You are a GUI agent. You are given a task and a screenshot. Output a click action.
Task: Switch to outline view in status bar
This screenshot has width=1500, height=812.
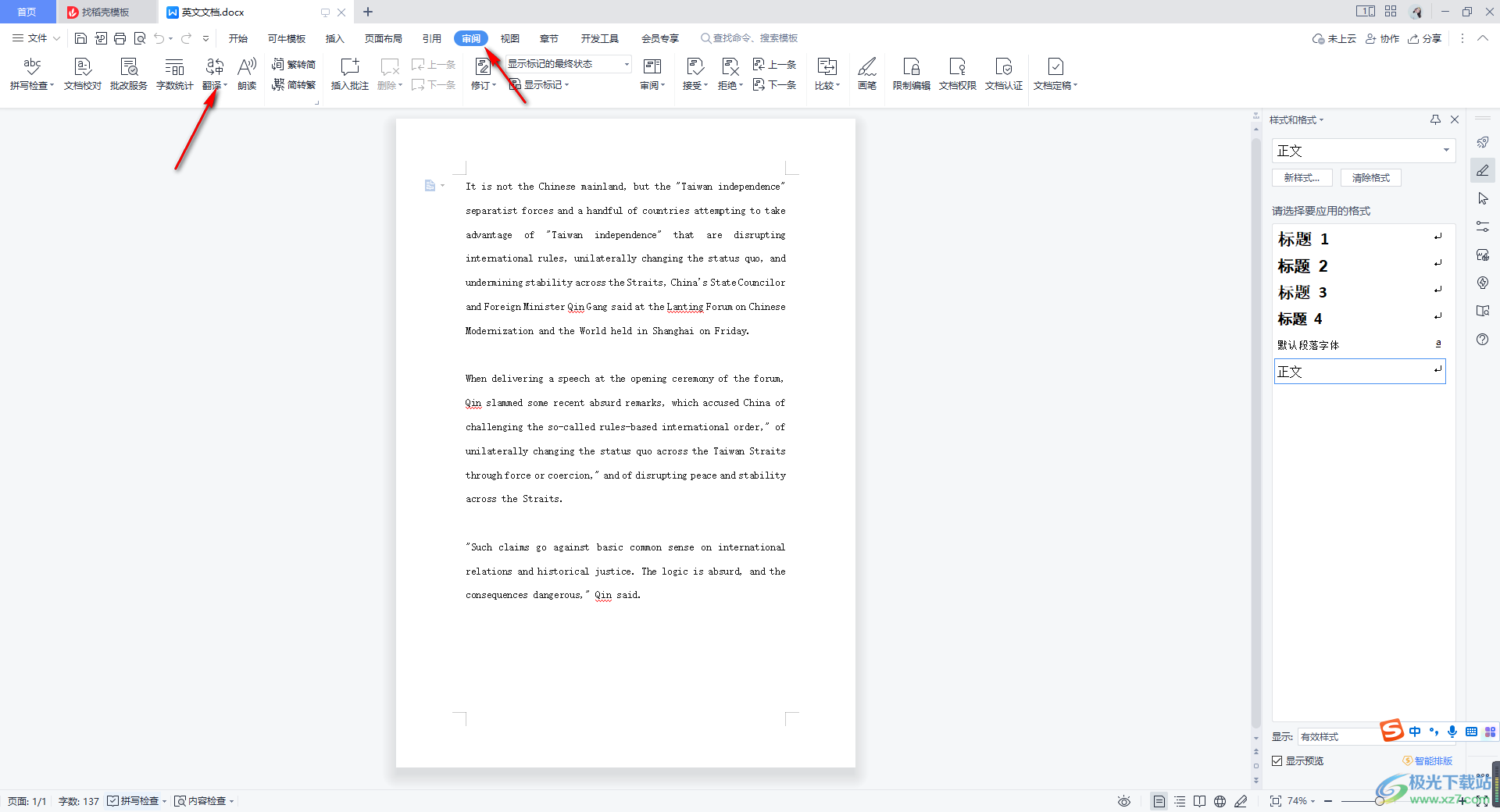click(x=1180, y=801)
